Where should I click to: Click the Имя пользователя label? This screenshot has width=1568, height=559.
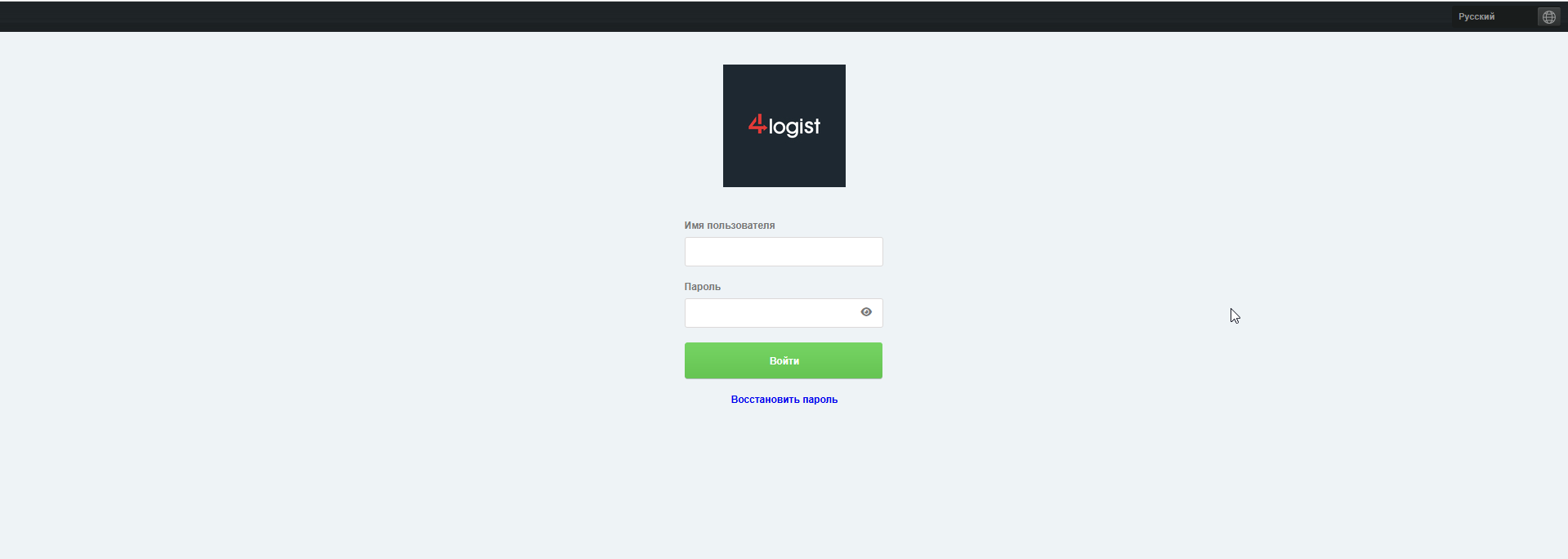(x=730, y=226)
